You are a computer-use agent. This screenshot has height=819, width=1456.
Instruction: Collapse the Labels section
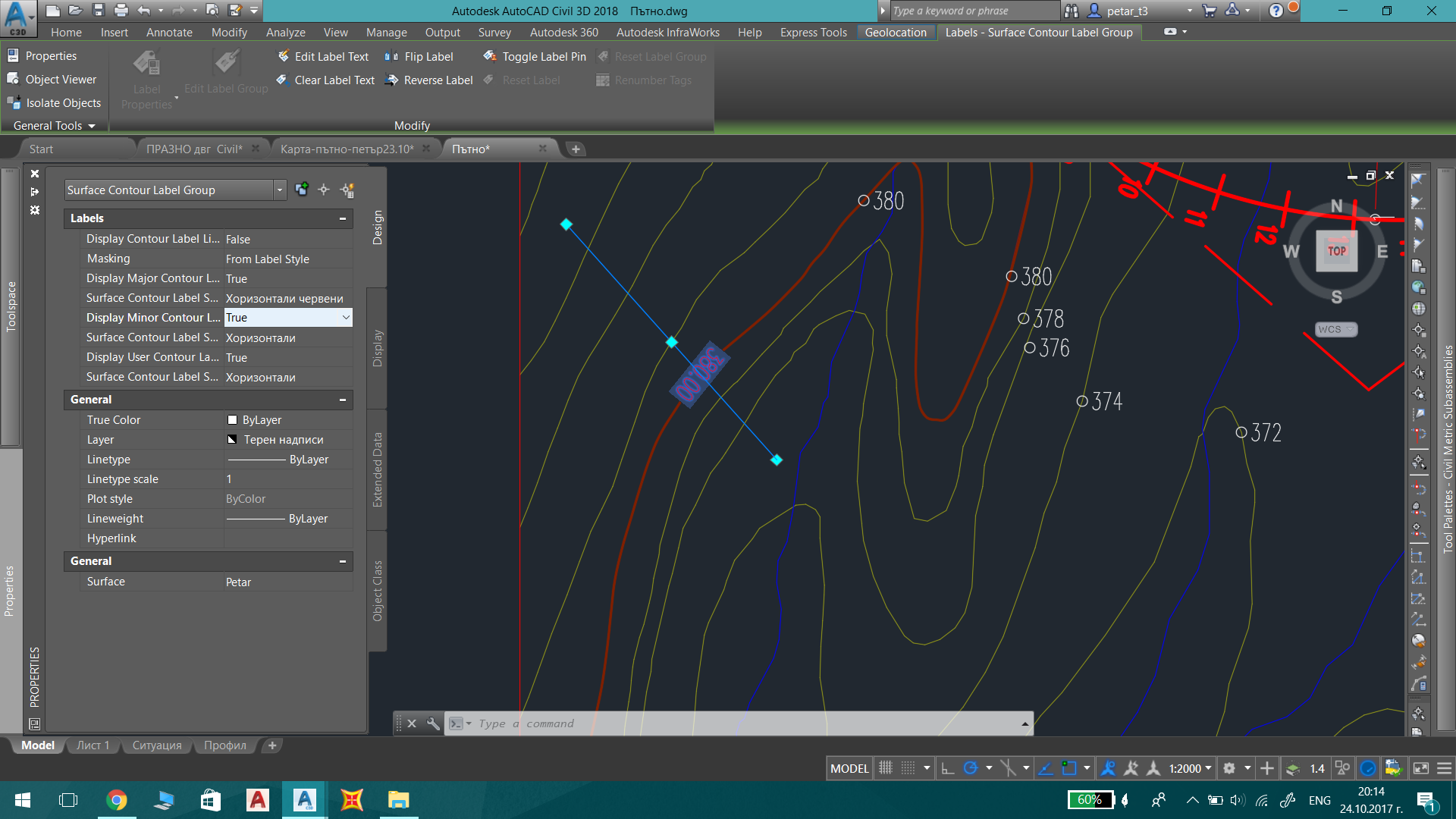tap(343, 218)
